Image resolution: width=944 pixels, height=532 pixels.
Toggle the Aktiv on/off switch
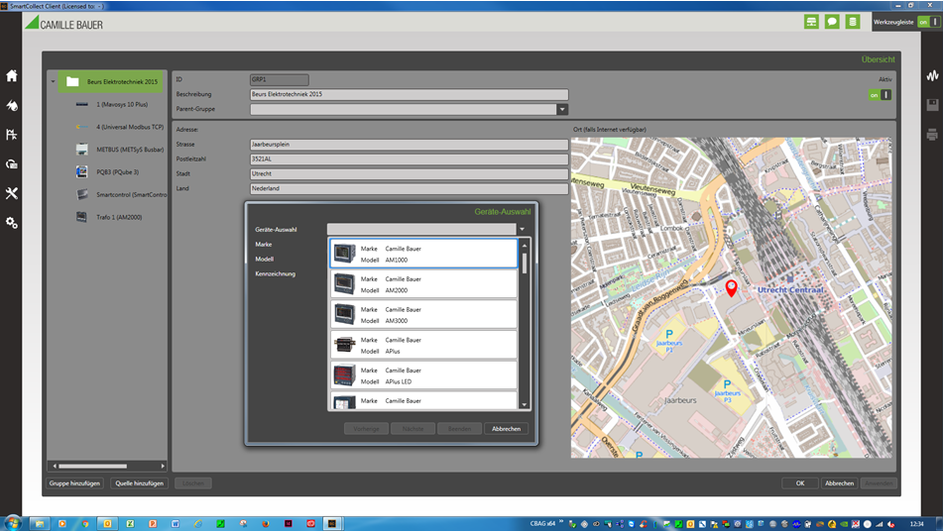pyautogui.click(x=880, y=95)
